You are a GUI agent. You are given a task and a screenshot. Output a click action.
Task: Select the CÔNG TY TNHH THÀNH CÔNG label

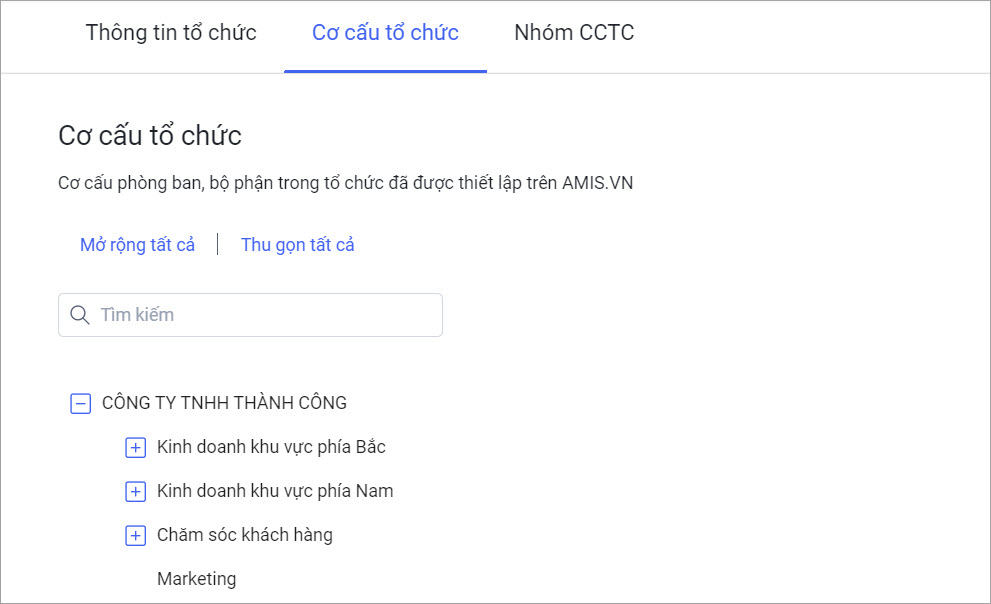[x=224, y=404]
